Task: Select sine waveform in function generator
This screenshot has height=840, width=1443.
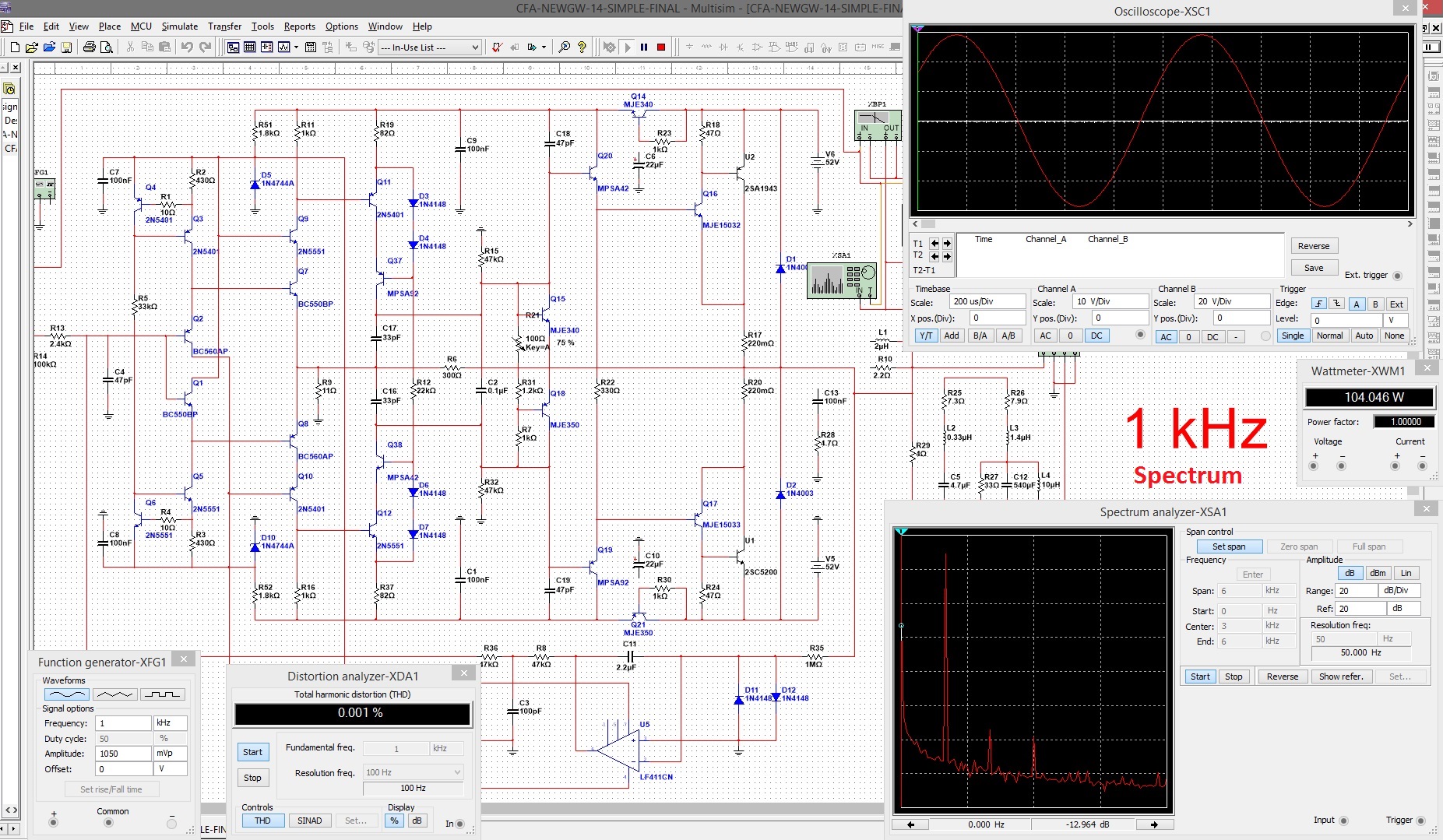Action: [x=67, y=694]
